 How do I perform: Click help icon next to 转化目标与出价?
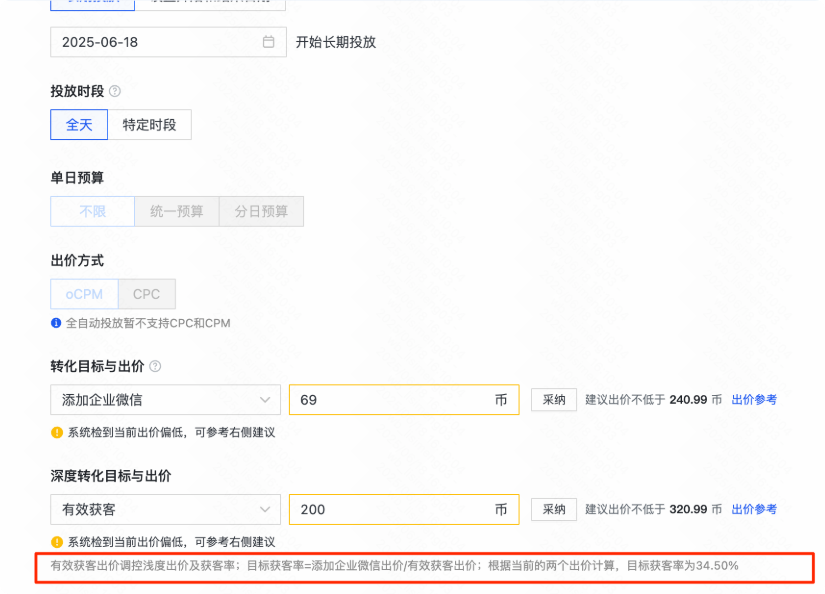[155, 366]
